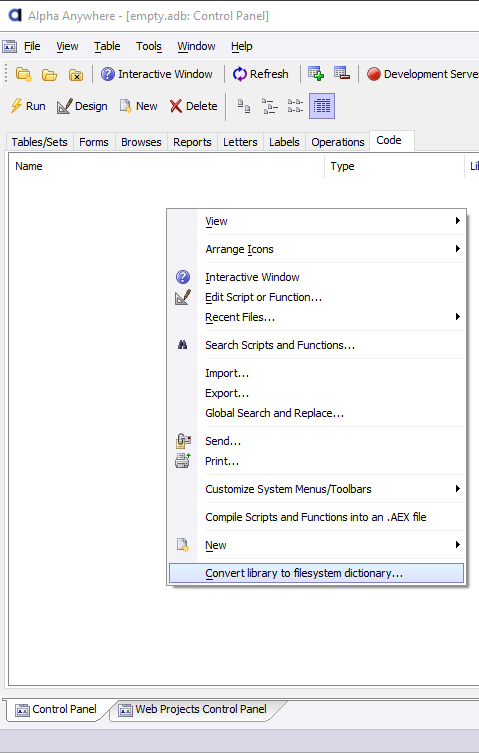Switch to the Reports tab
Screen dimensions: 479x753
[x=192, y=142]
